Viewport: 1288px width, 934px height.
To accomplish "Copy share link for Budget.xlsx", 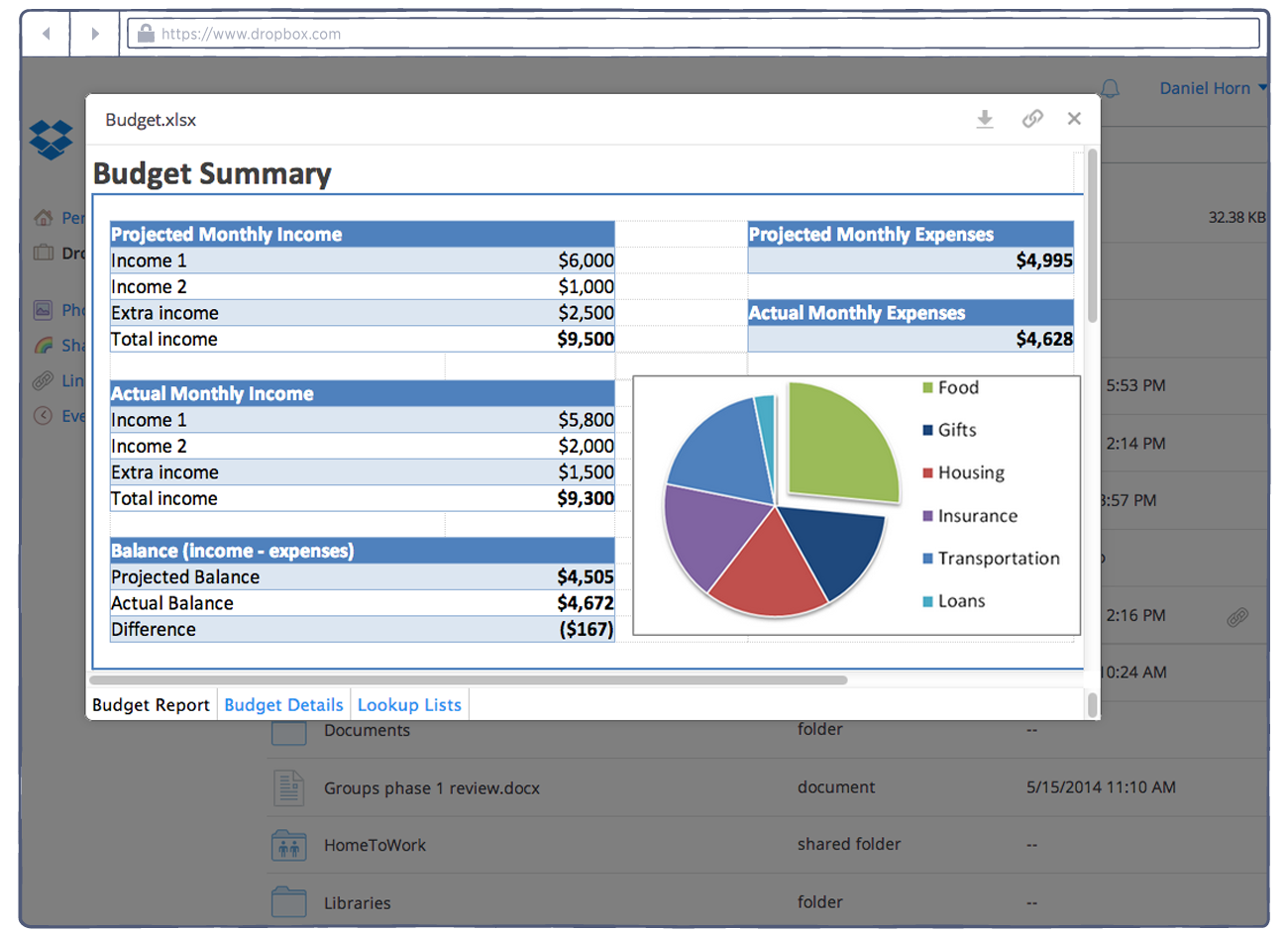I will click(x=1032, y=119).
